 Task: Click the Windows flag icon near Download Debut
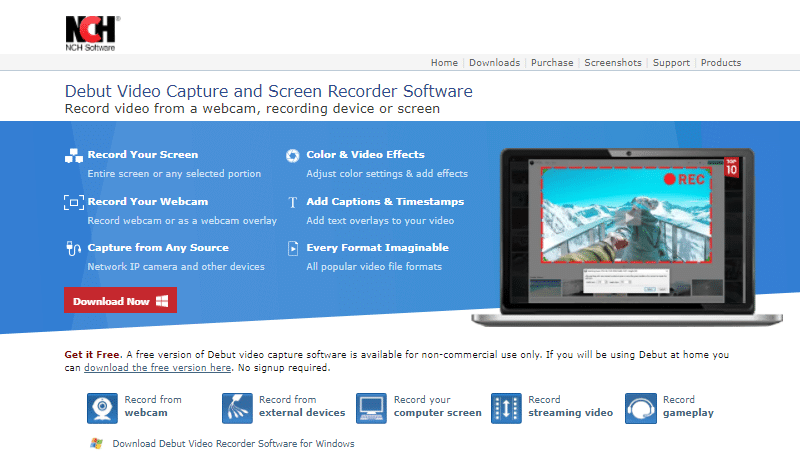coord(96,443)
